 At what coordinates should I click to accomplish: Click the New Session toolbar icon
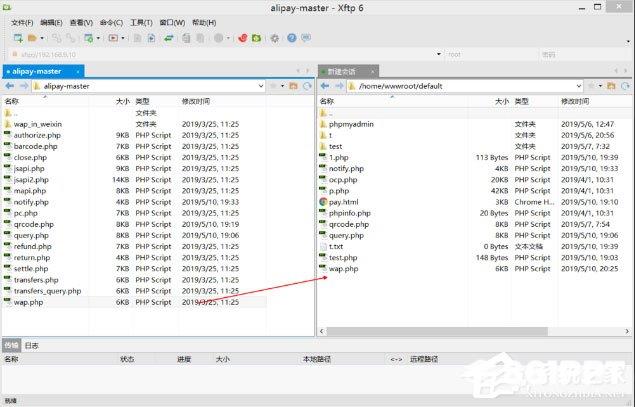click(x=18, y=38)
